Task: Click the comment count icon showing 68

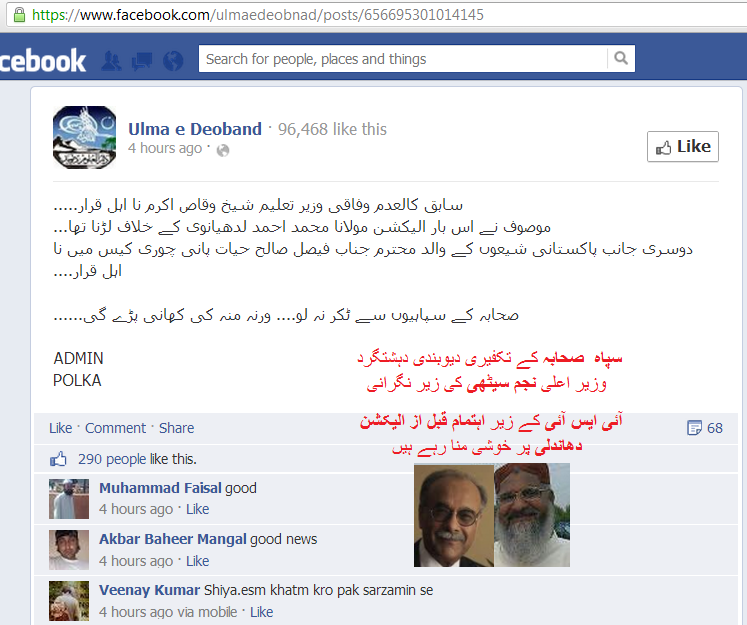Action: pyautogui.click(x=694, y=428)
